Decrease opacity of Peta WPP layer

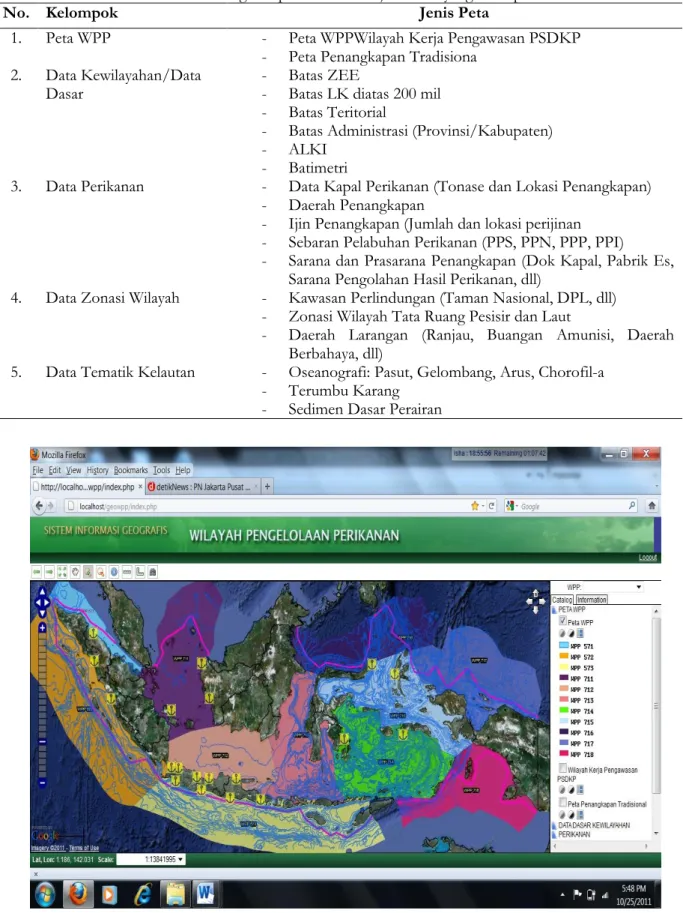tap(562, 634)
